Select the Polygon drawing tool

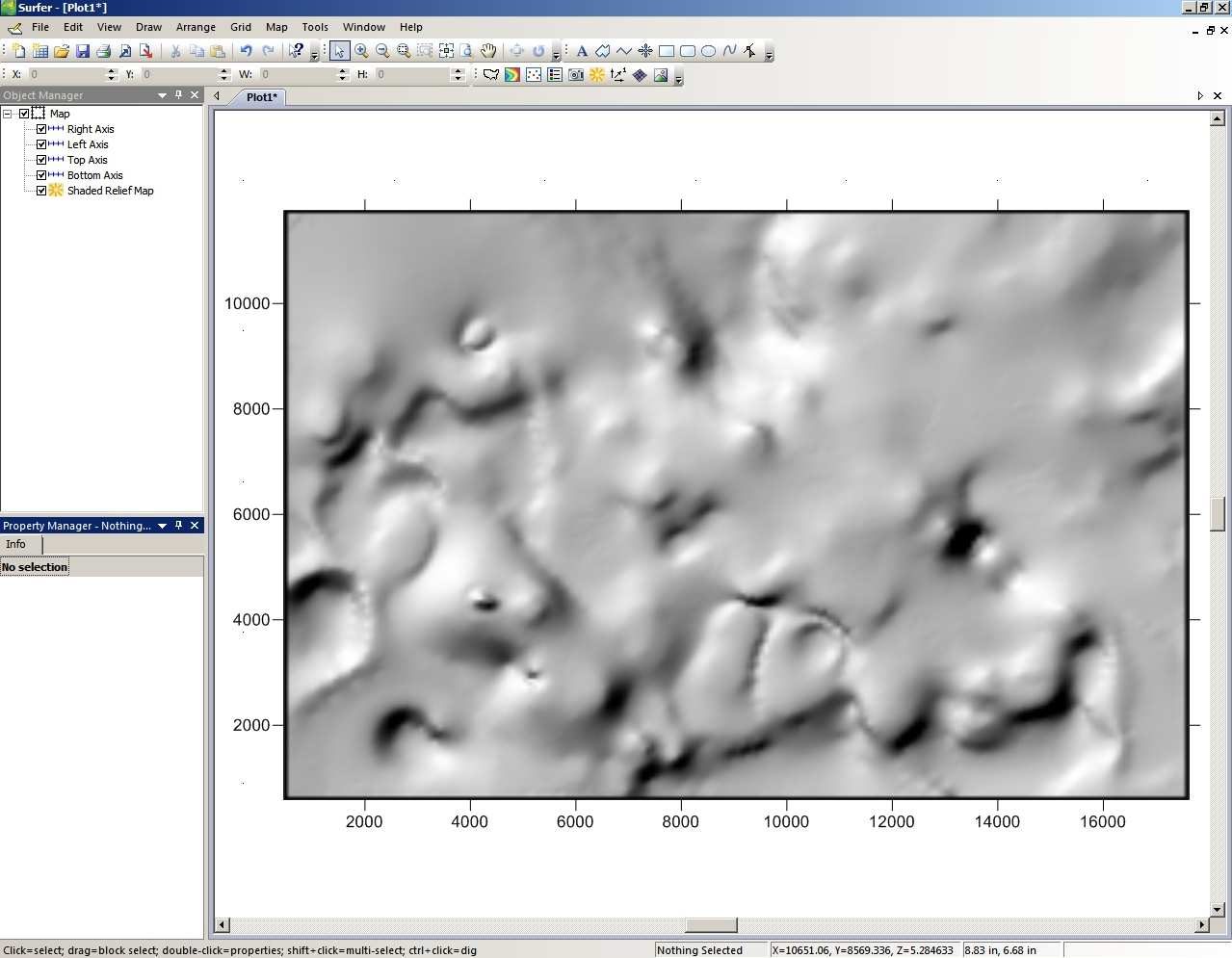603,51
